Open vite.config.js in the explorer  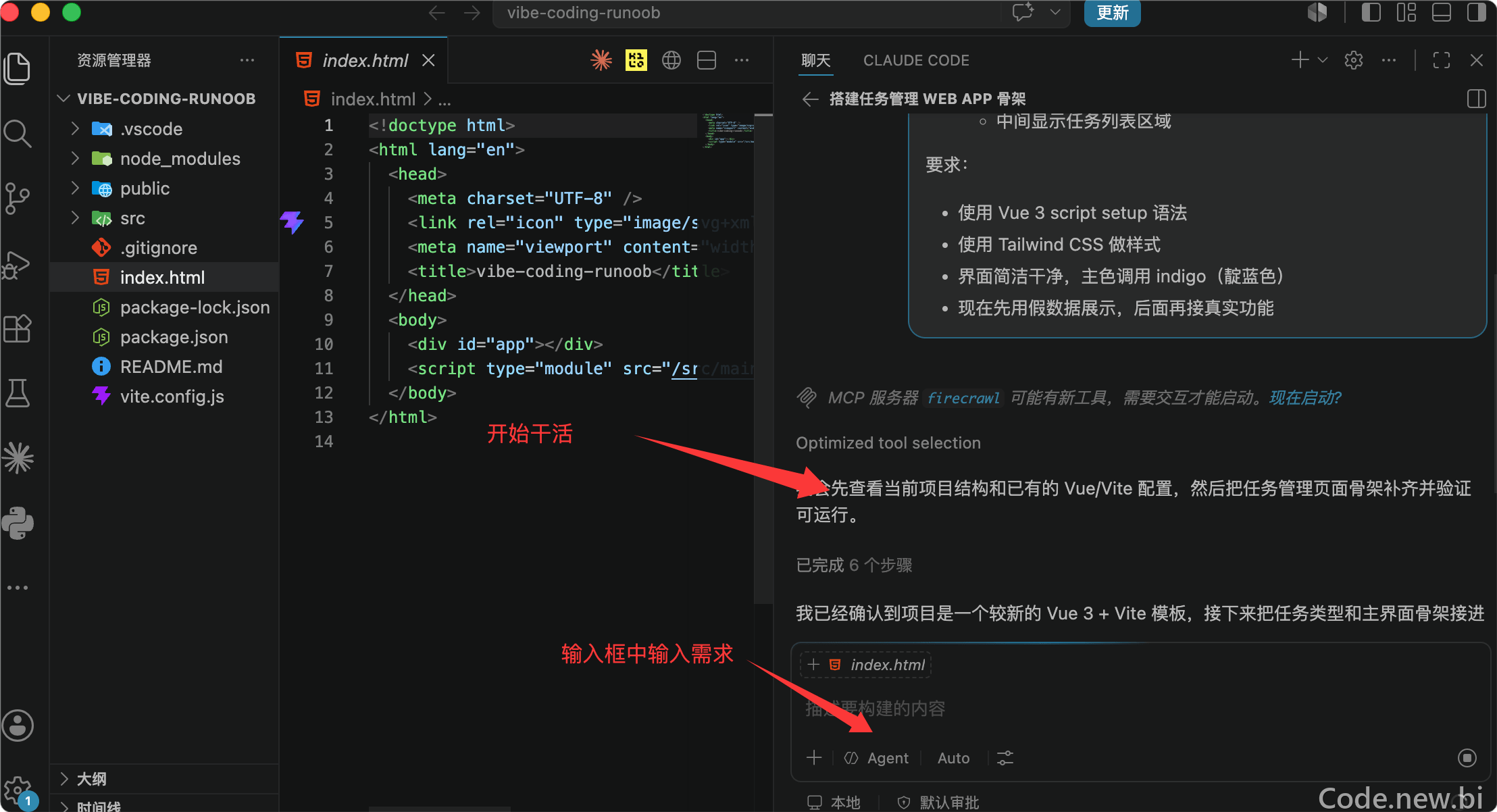165,396
